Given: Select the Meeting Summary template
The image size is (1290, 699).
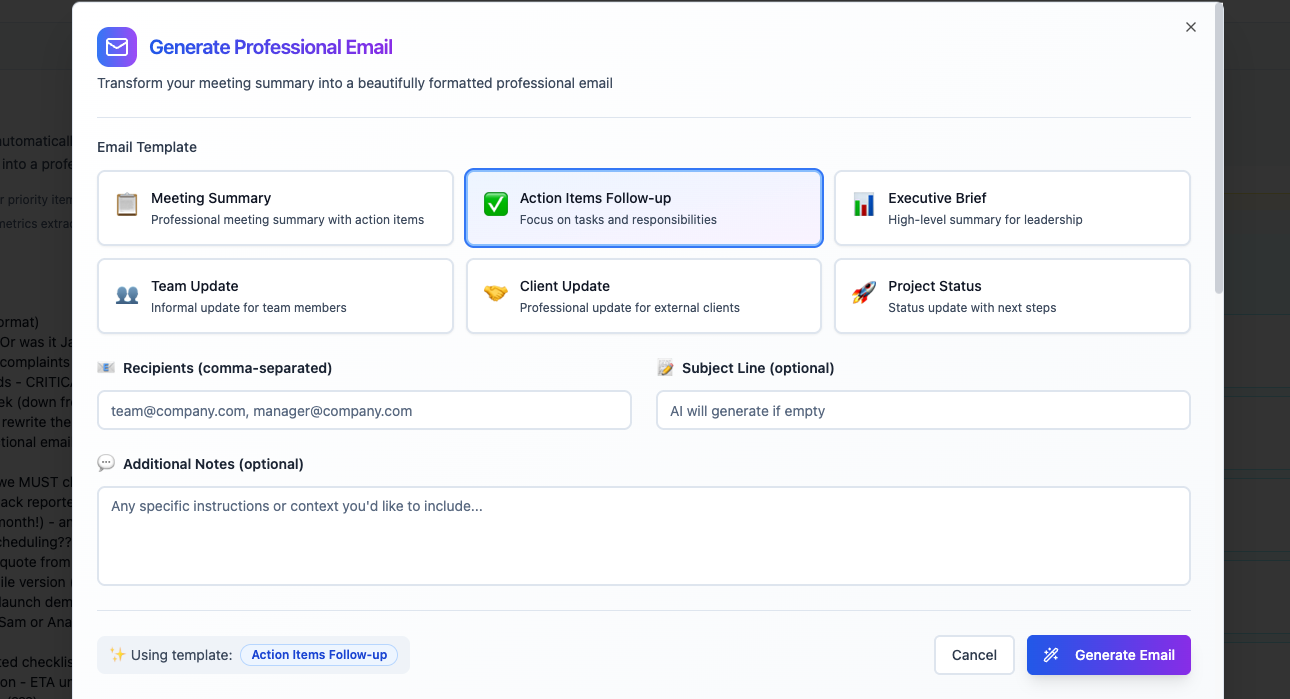Looking at the screenshot, I should (275, 208).
